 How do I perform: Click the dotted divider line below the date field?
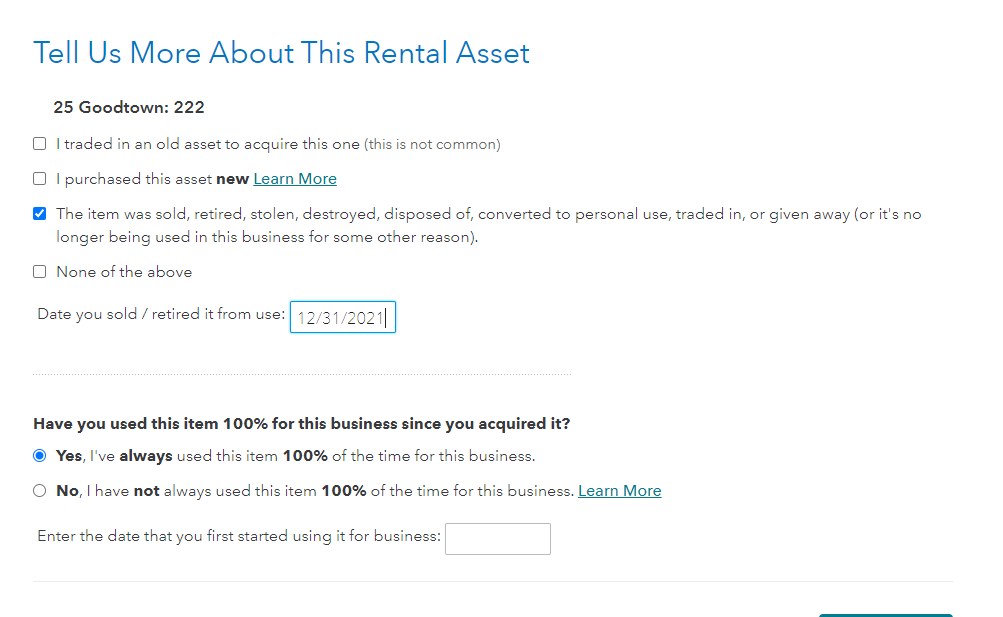[x=301, y=375]
